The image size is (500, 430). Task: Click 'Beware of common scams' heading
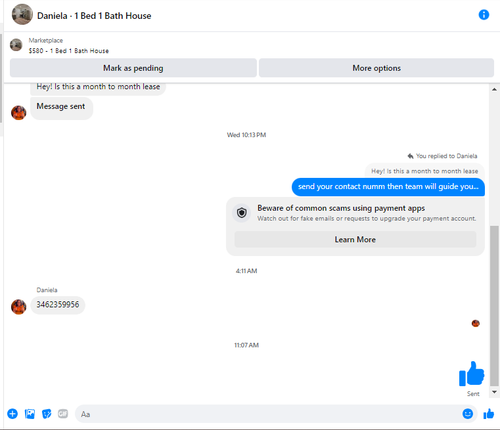tap(341, 208)
